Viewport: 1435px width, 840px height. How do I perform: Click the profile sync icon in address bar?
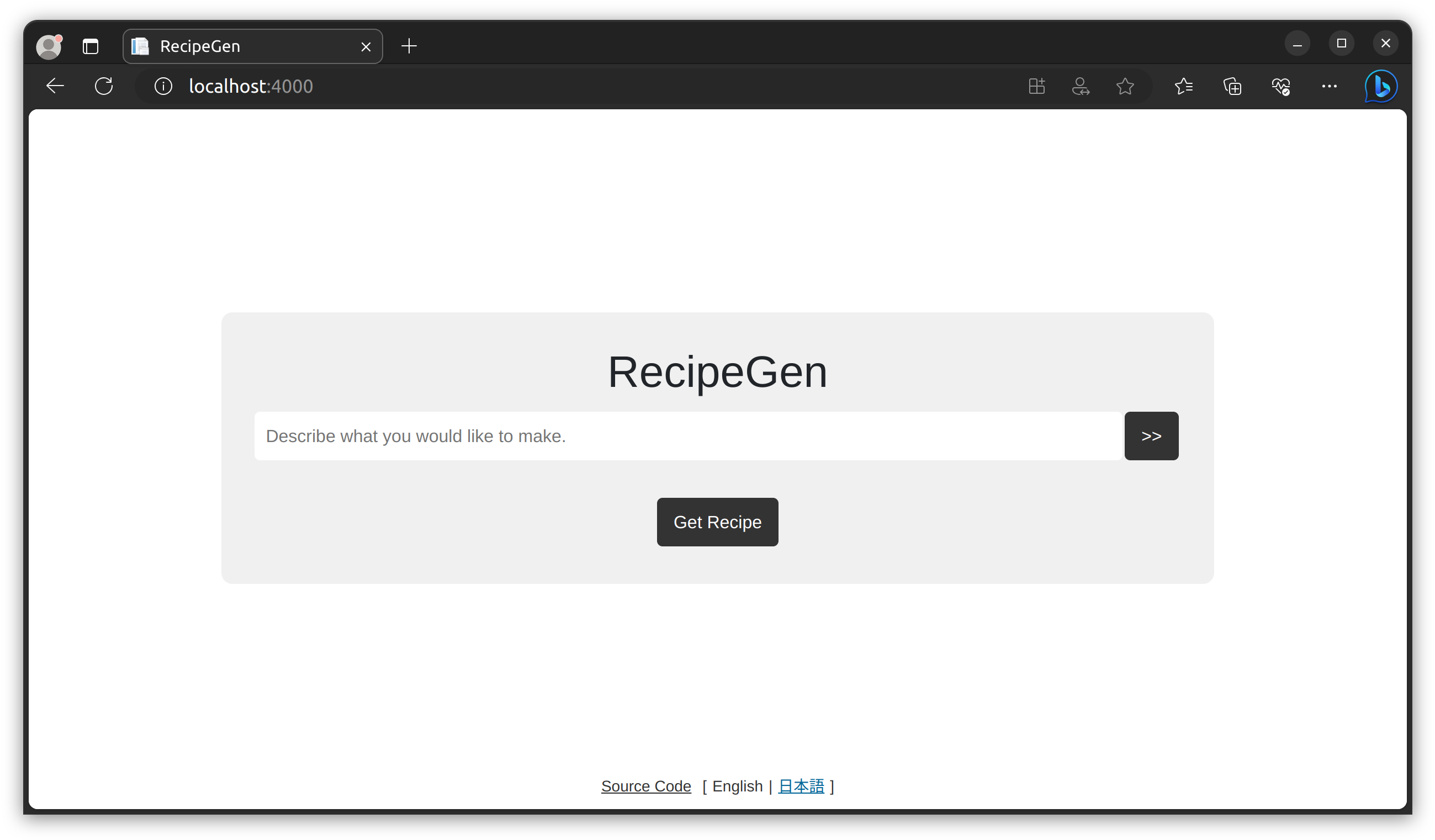coord(1080,87)
